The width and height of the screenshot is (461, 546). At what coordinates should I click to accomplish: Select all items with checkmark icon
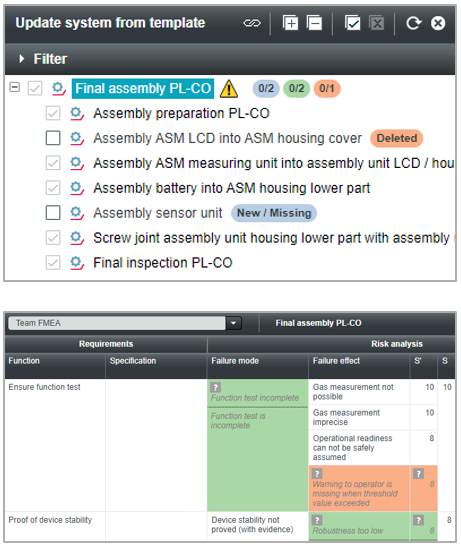pos(352,23)
